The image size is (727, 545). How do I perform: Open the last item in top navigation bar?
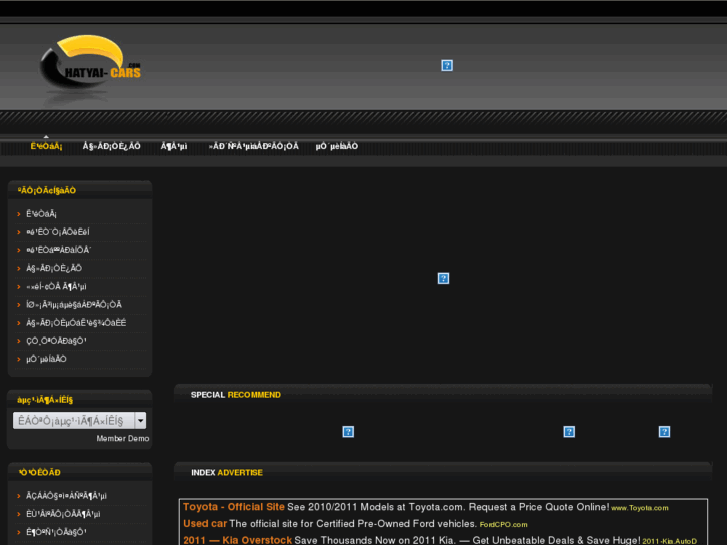(x=337, y=146)
